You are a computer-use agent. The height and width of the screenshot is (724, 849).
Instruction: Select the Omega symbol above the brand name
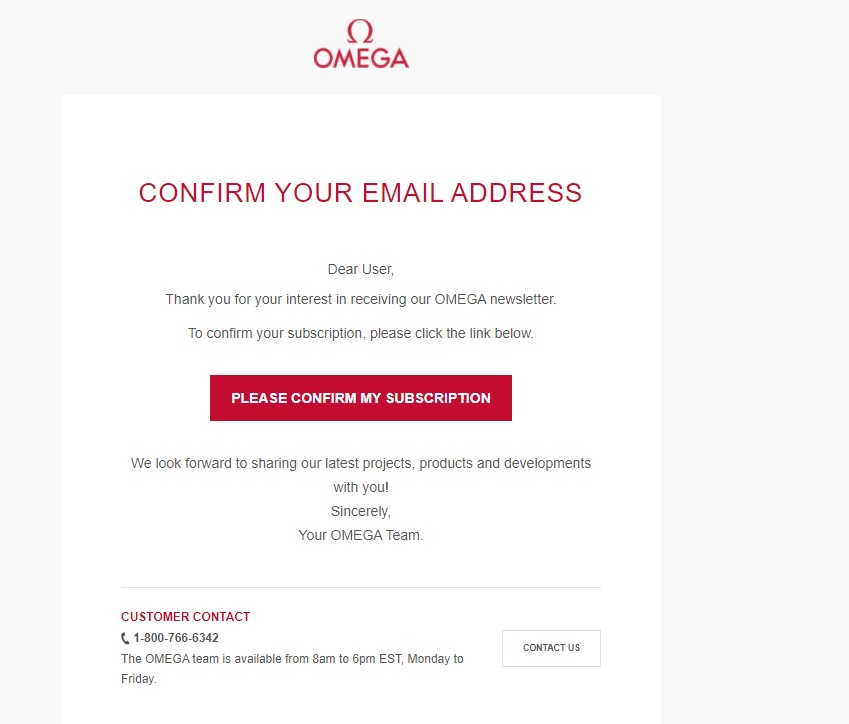[x=360, y=29]
